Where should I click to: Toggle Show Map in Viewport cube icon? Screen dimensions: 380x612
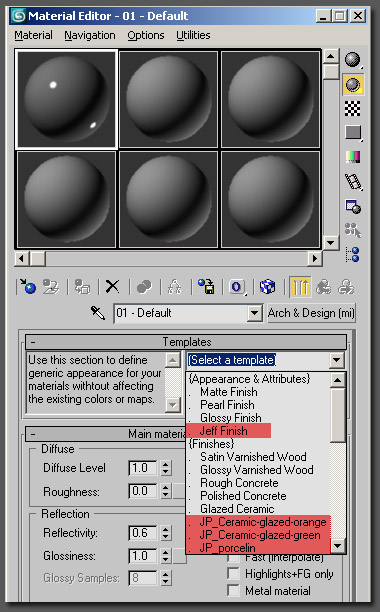(268, 287)
